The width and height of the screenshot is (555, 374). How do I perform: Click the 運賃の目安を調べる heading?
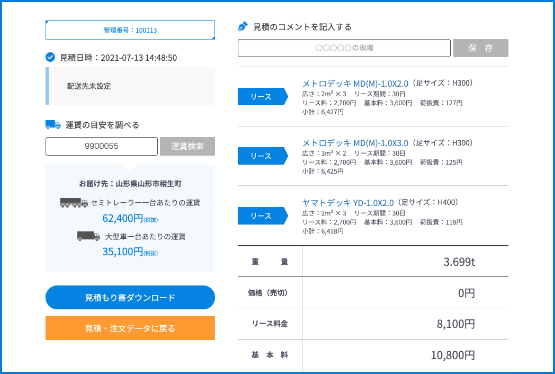coord(102,125)
